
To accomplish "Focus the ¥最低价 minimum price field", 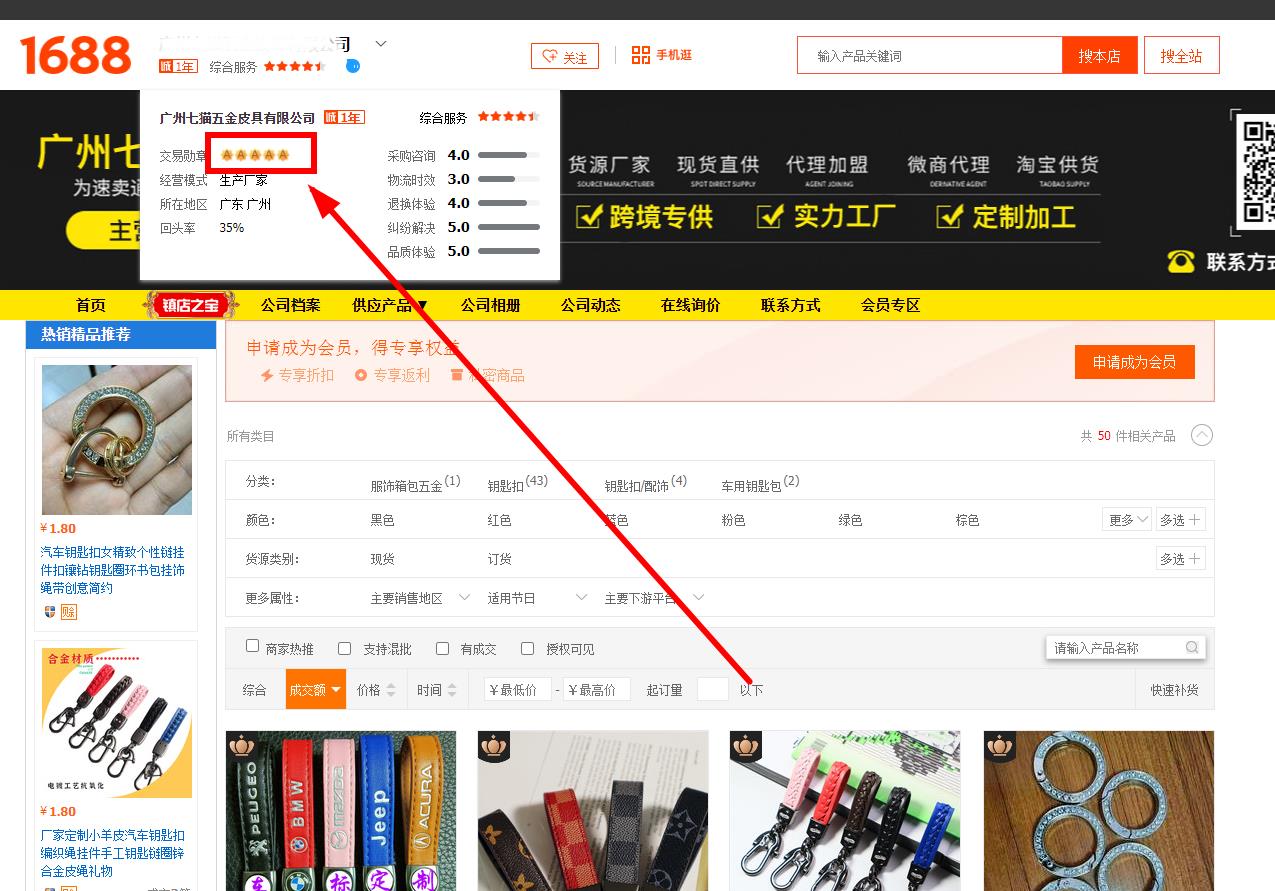I will pos(518,689).
